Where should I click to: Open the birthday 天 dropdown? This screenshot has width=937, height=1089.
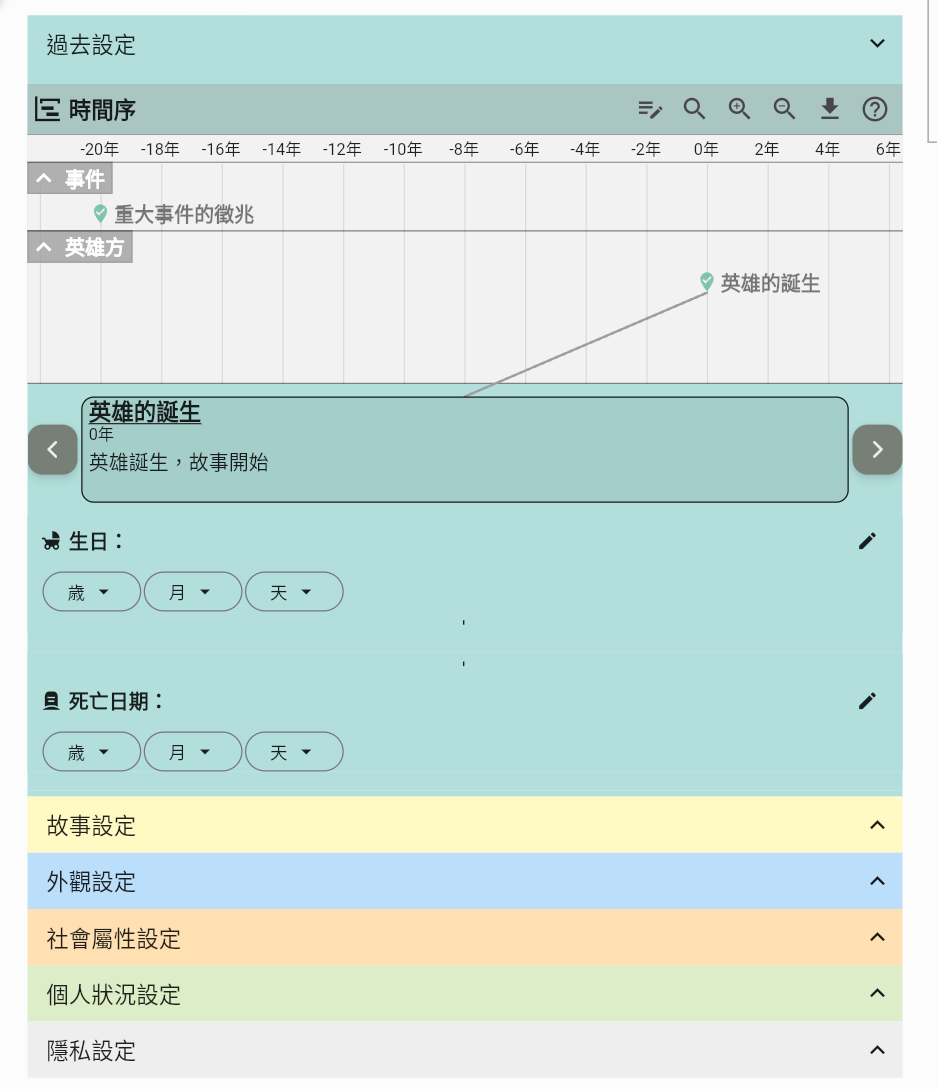coord(295,592)
